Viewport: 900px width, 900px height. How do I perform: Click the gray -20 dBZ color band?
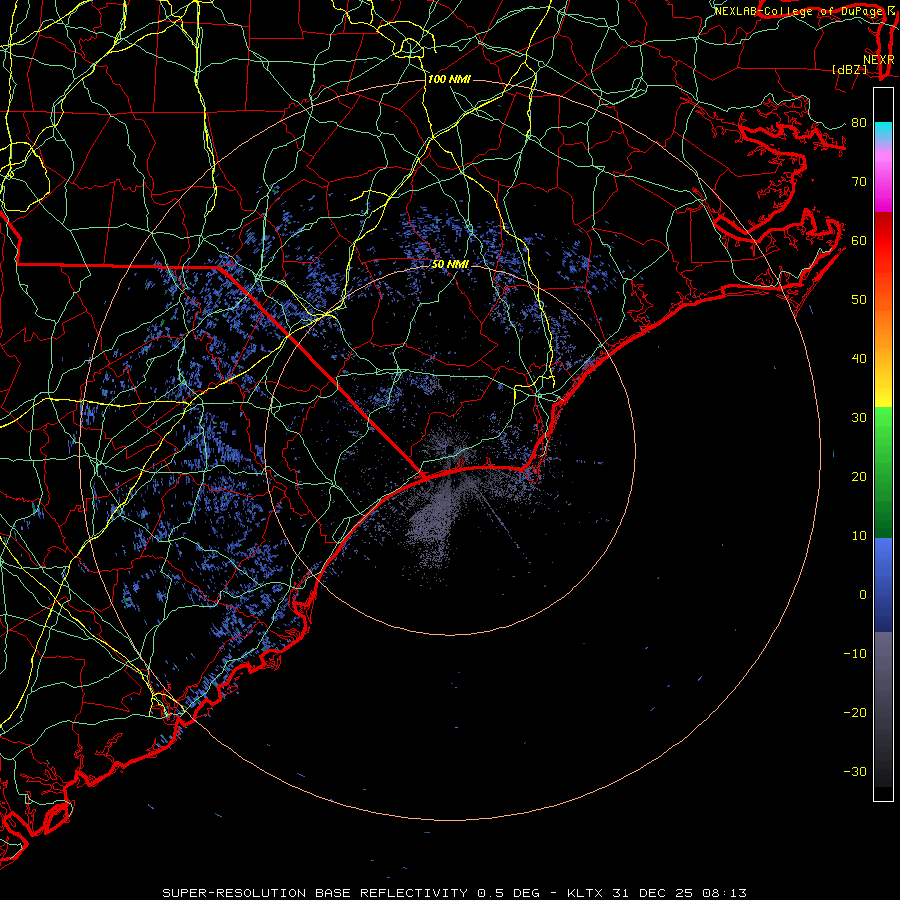point(883,713)
